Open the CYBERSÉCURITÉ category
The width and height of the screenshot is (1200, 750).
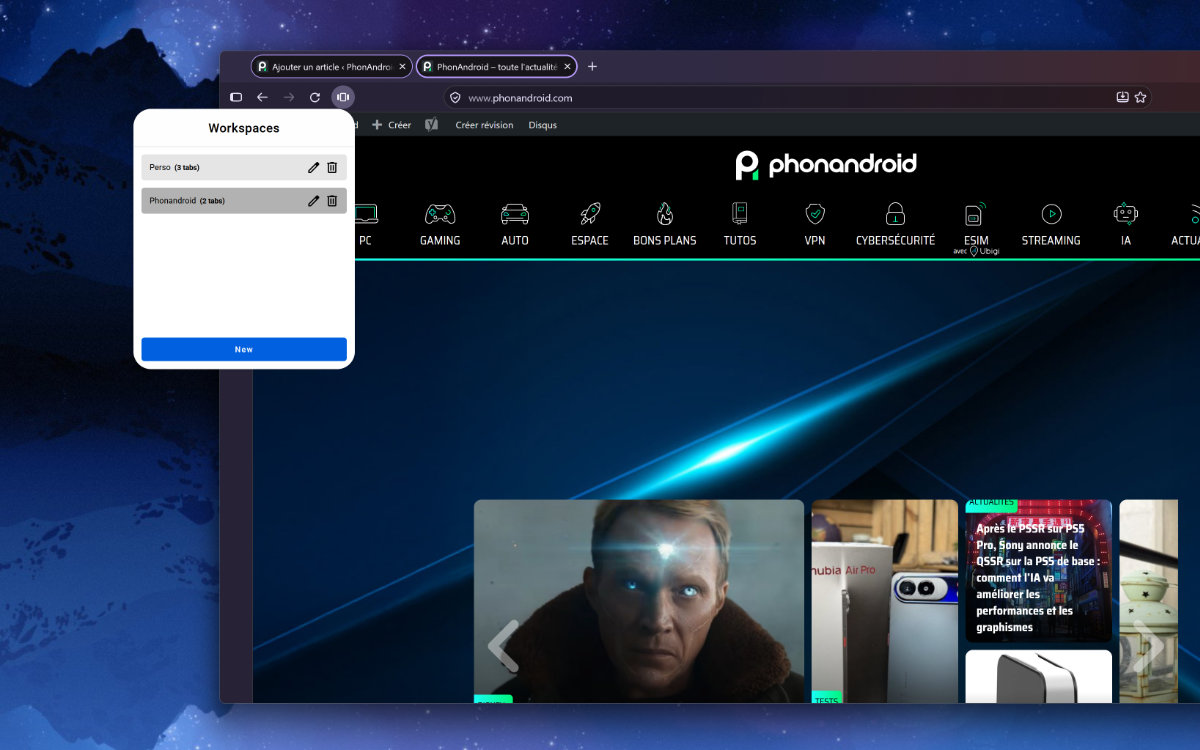895,225
